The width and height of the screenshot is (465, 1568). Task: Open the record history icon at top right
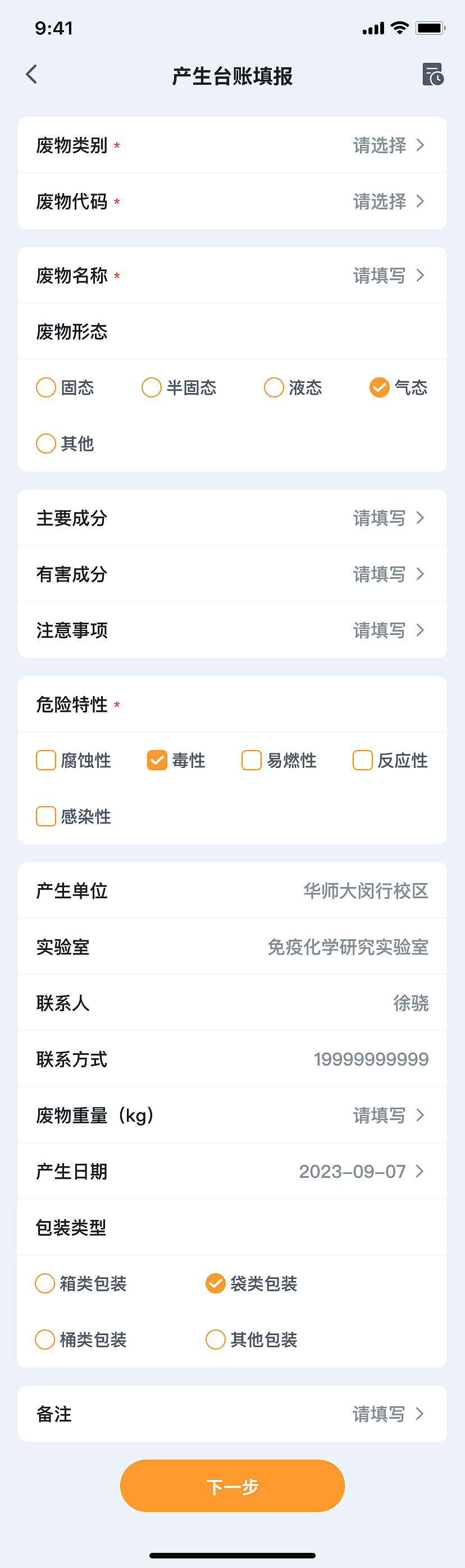[x=433, y=75]
